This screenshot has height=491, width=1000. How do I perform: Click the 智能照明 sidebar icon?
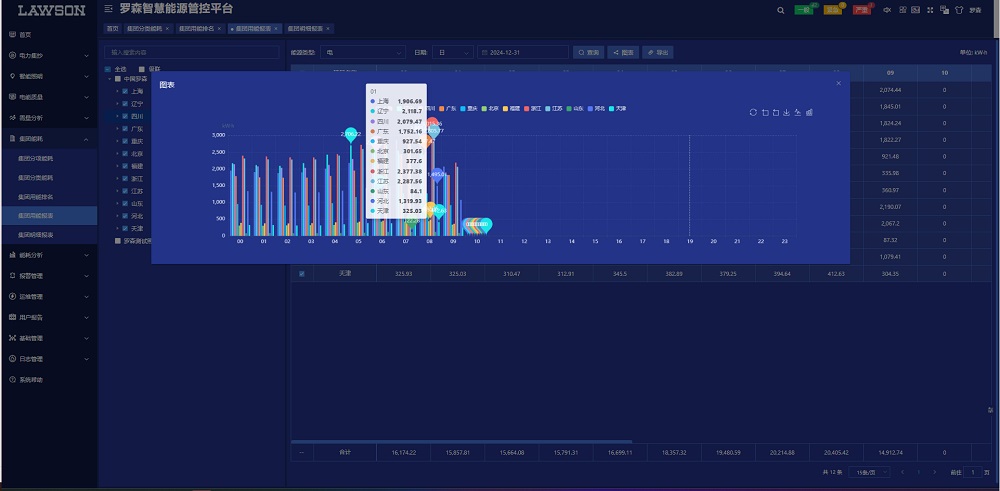12,76
